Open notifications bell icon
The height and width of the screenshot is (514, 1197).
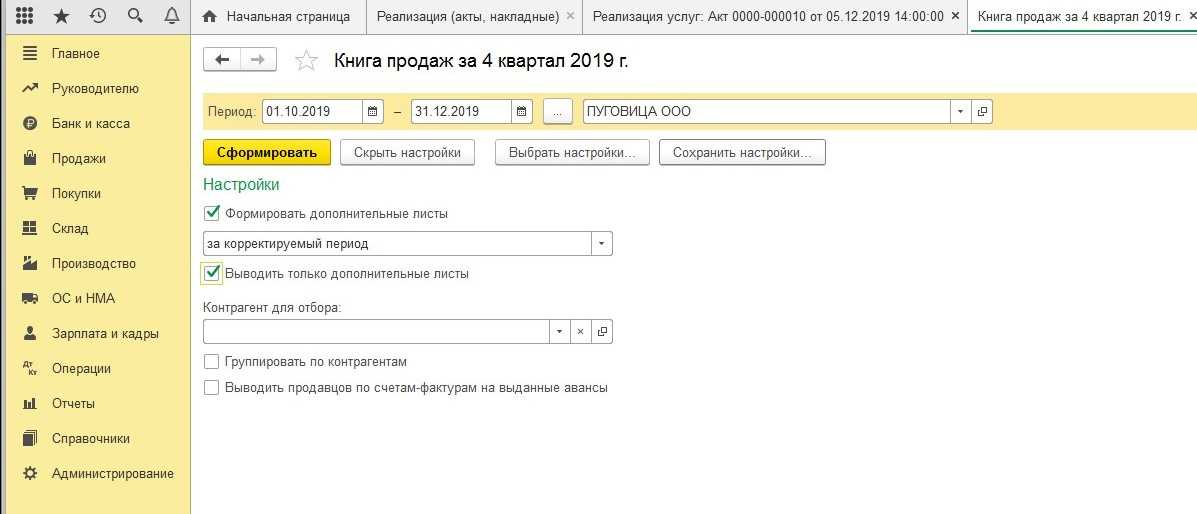tap(171, 17)
